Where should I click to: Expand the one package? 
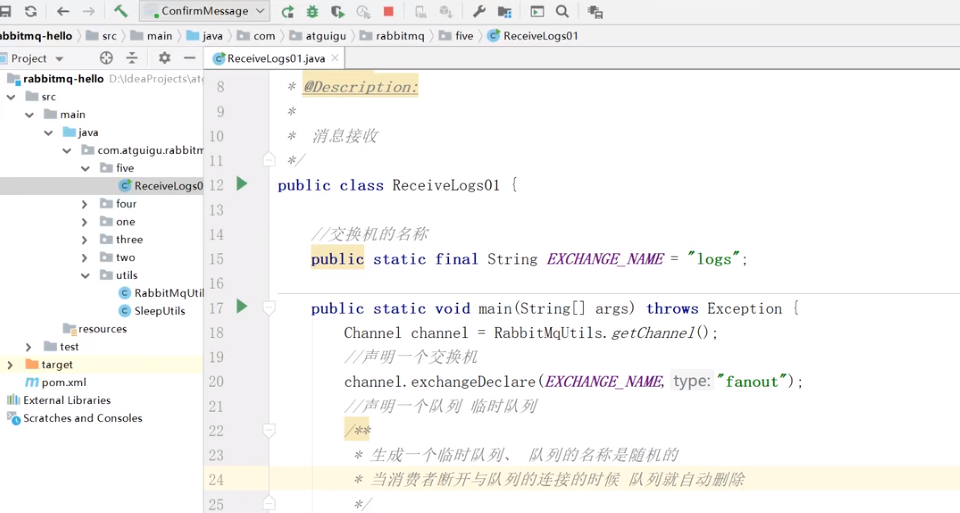click(x=85, y=222)
